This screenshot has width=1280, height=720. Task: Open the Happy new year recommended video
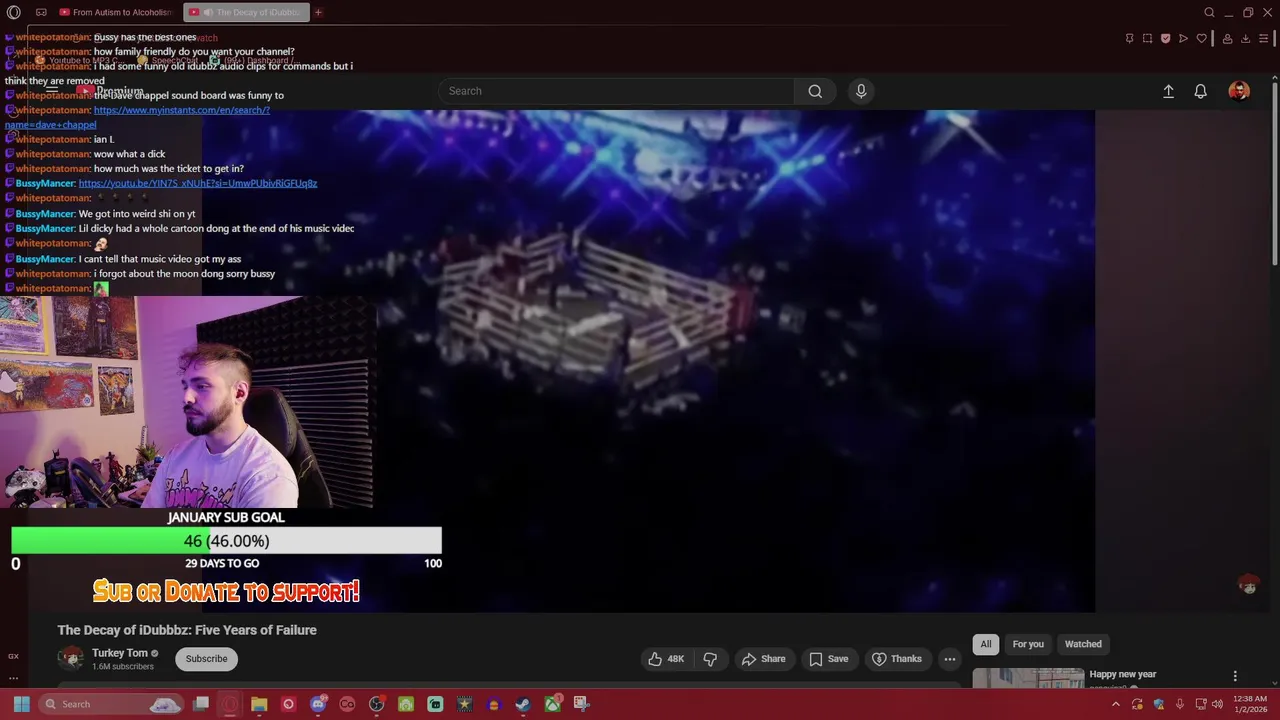click(x=1122, y=674)
